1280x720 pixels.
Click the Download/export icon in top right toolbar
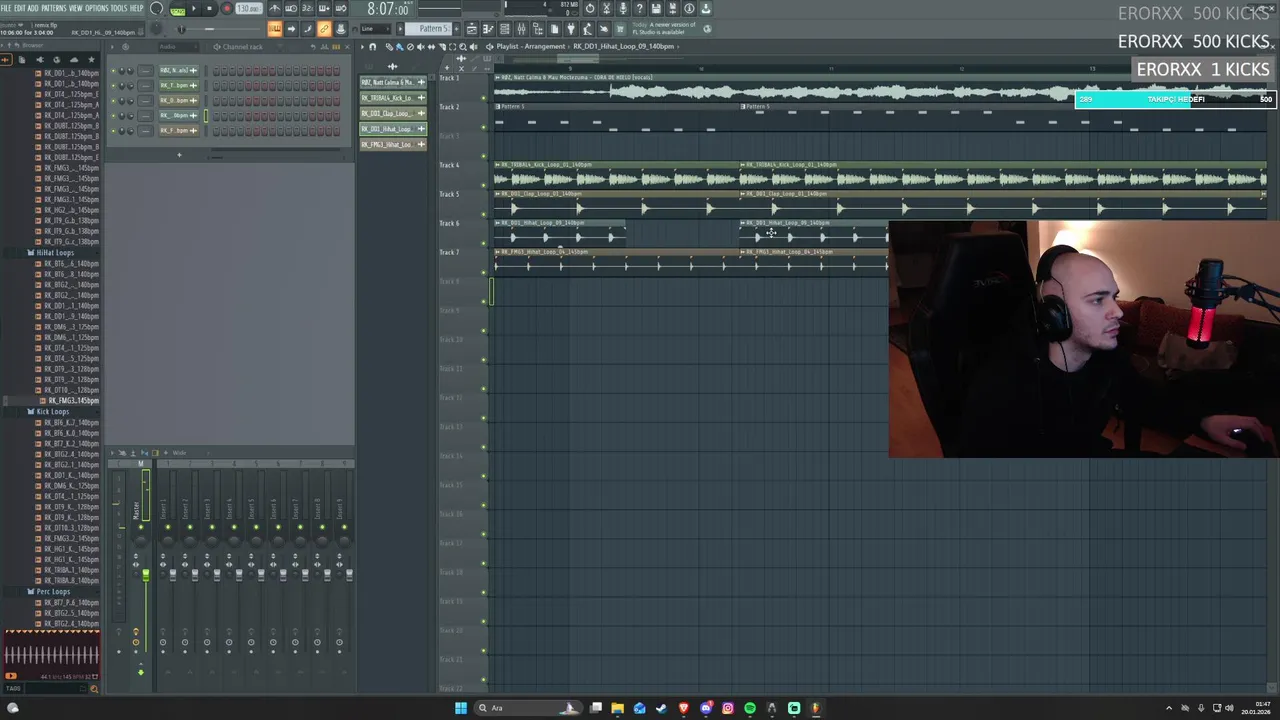pyautogui.click(x=706, y=9)
